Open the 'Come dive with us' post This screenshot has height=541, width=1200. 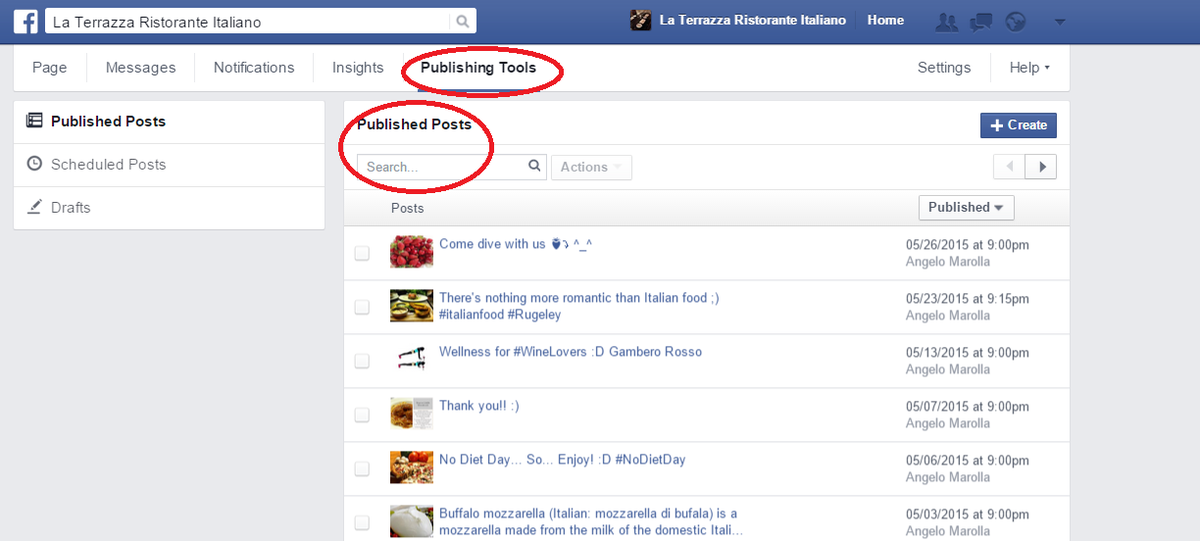point(516,244)
